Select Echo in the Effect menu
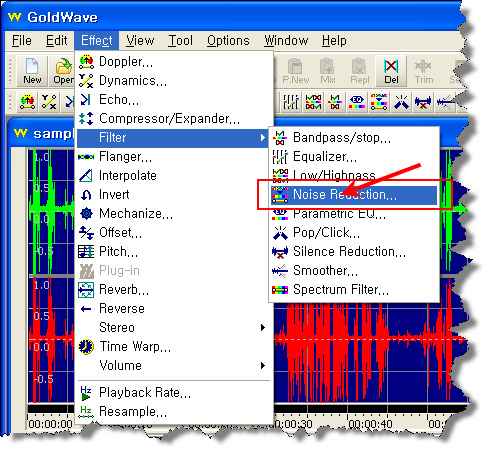 (x=175, y=99)
